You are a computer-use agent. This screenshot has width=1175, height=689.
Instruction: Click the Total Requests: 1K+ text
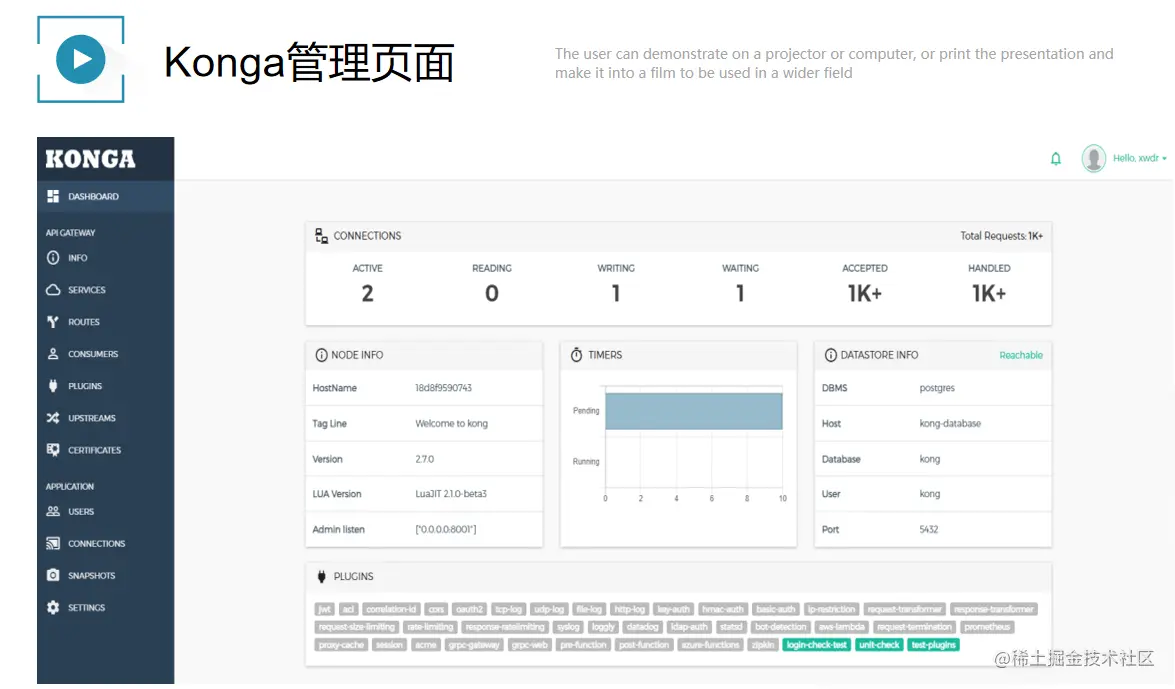[x=1001, y=236]
